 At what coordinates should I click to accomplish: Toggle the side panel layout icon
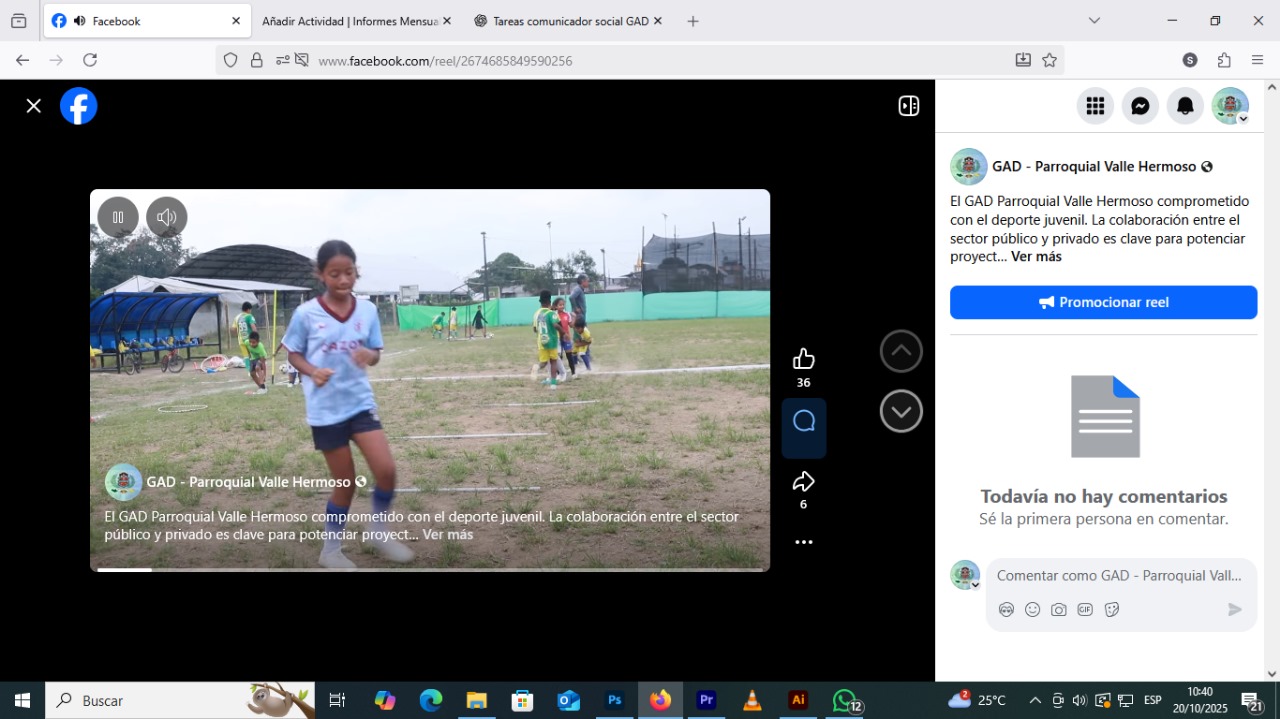pyautogui.click(x=908, y=106)
